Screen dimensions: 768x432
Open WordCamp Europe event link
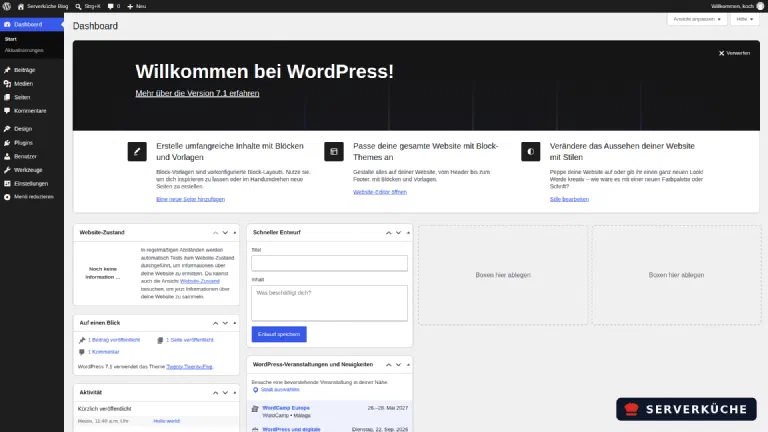click(286, 408)
